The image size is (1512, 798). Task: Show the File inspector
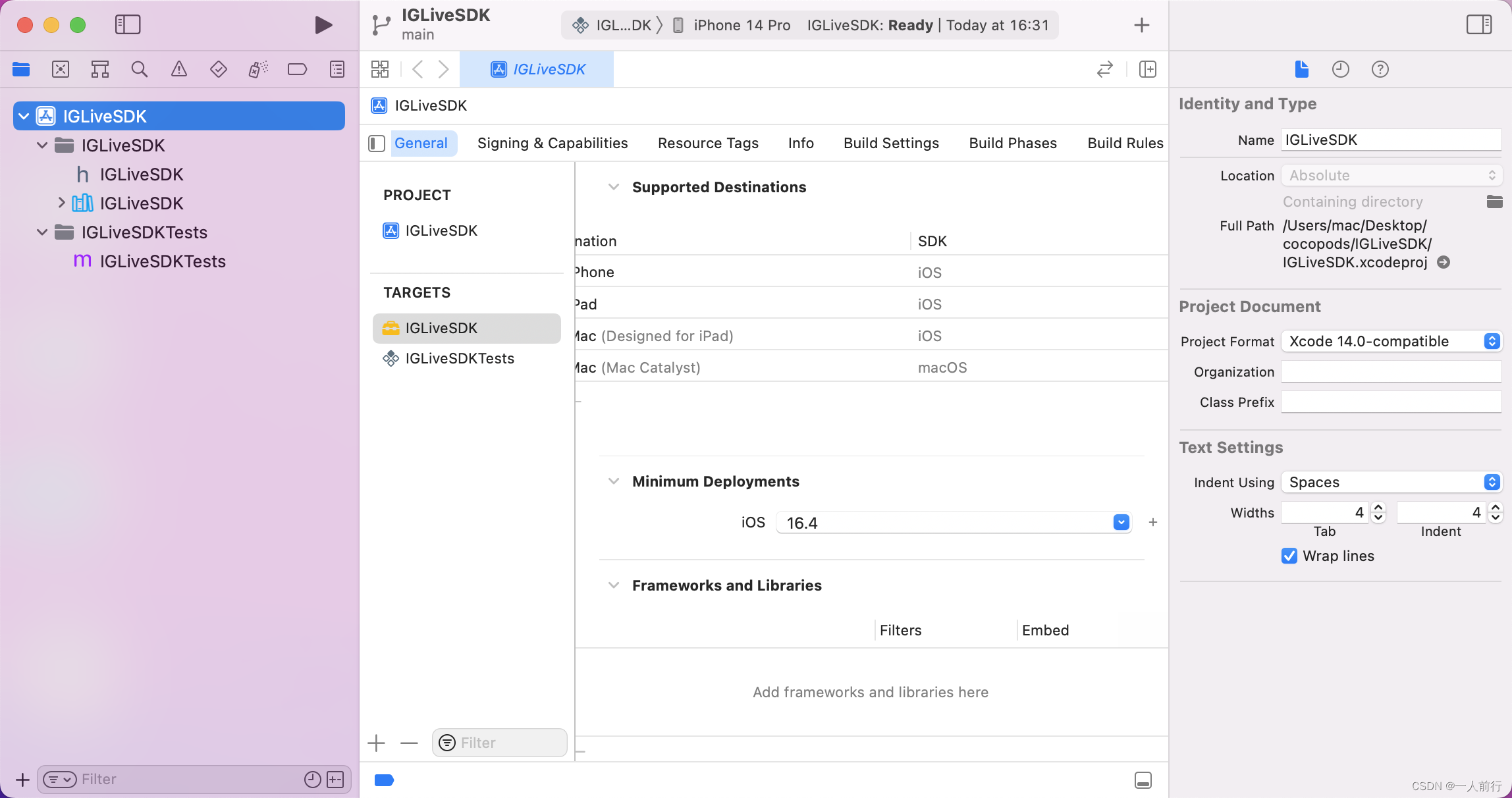(x=1302, y=69)
